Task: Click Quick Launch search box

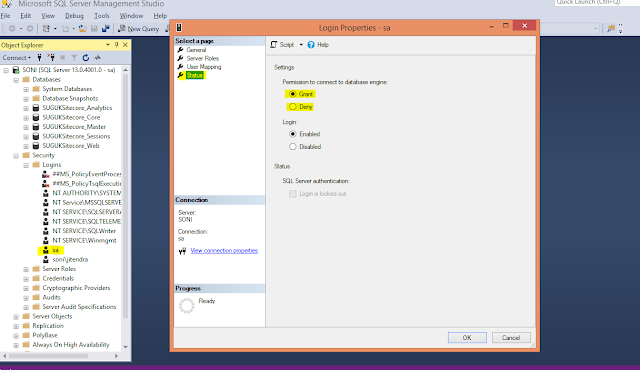Action: (x=597, y=2)
